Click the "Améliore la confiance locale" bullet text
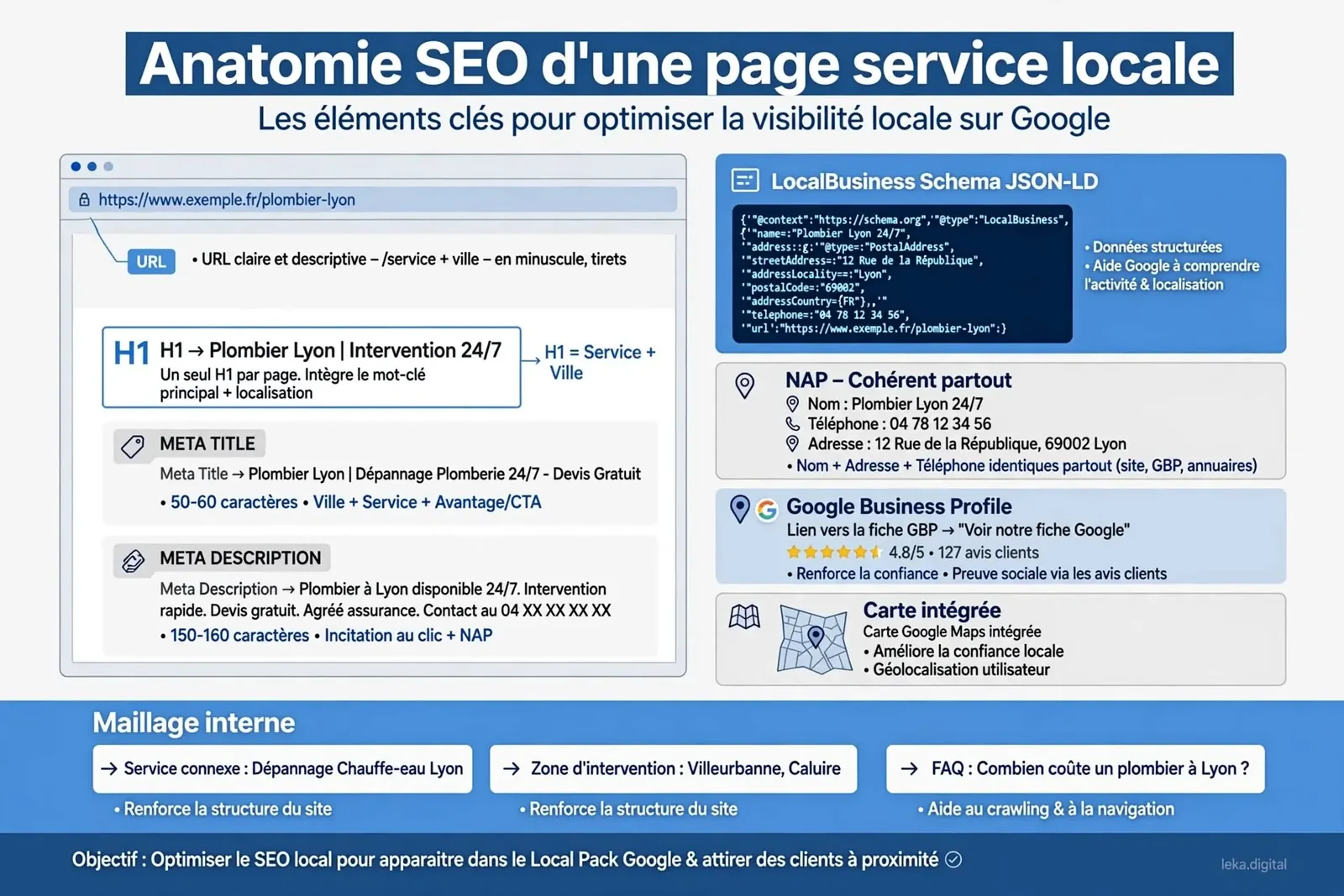 click(969, 652)
